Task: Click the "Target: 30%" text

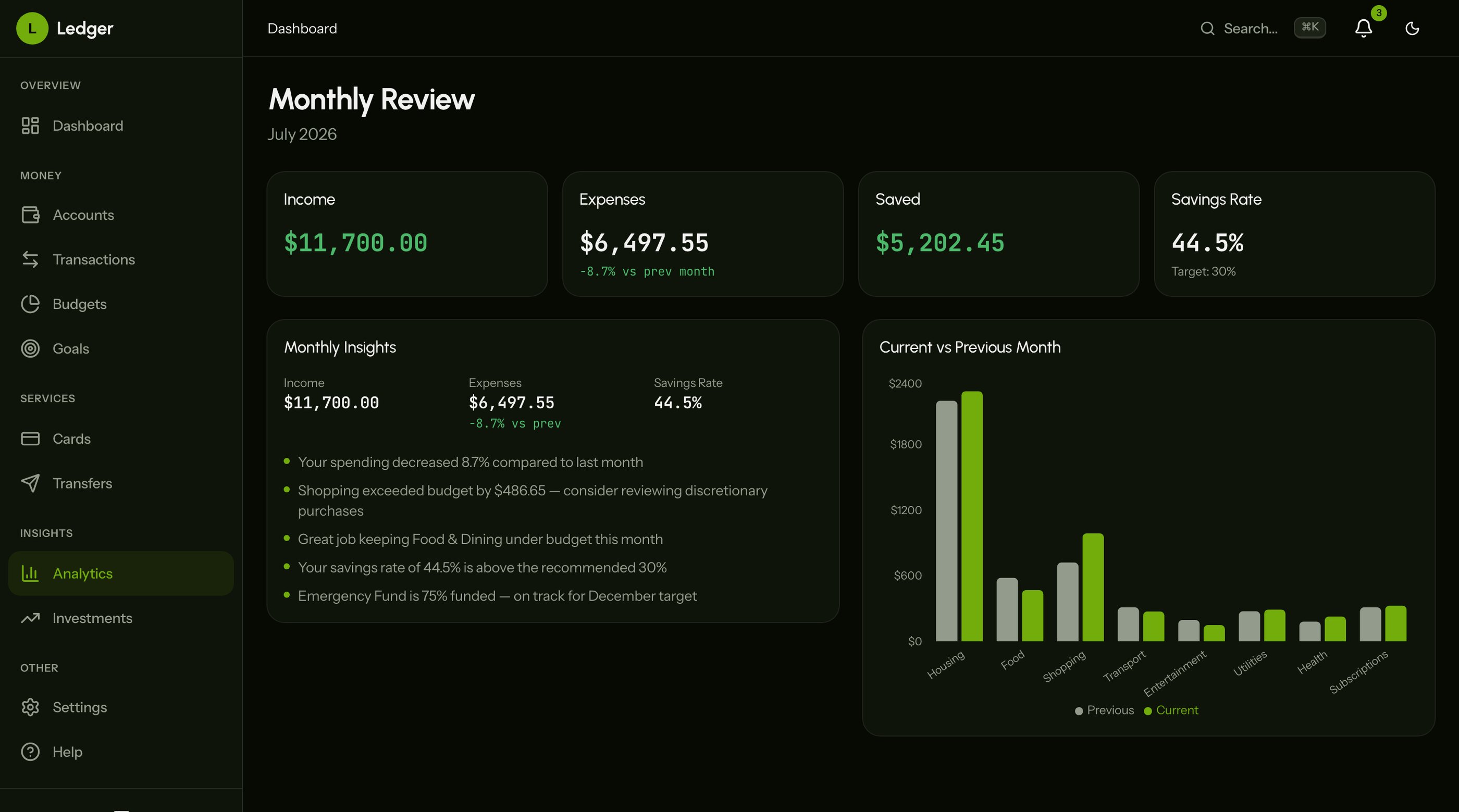Action: click(1204, 271)
